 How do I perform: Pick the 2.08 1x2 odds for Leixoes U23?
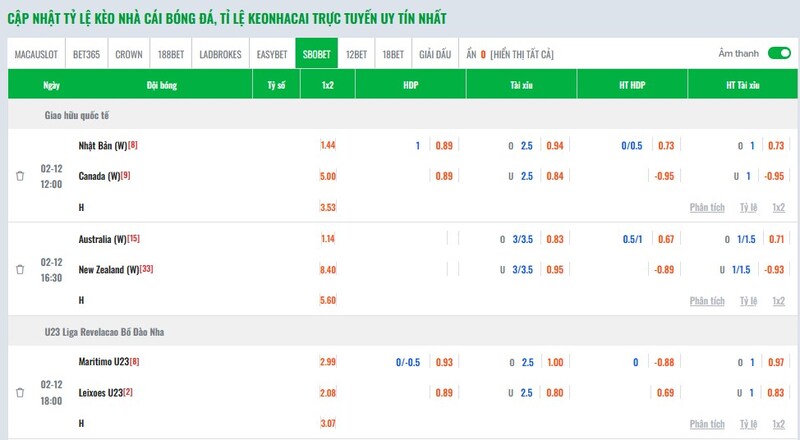click(x=328, y=392)
